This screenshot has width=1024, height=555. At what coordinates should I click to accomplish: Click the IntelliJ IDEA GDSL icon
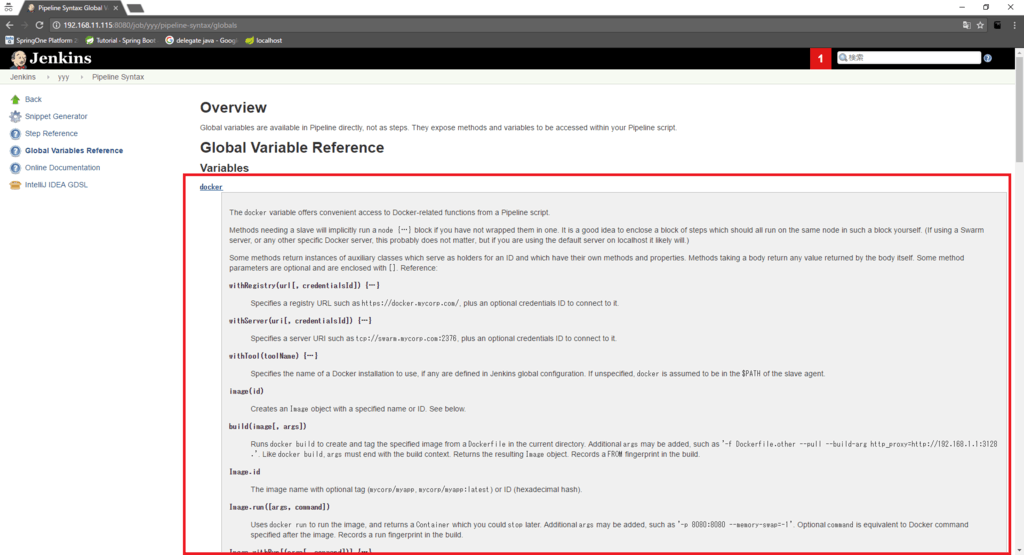point(15,184)
